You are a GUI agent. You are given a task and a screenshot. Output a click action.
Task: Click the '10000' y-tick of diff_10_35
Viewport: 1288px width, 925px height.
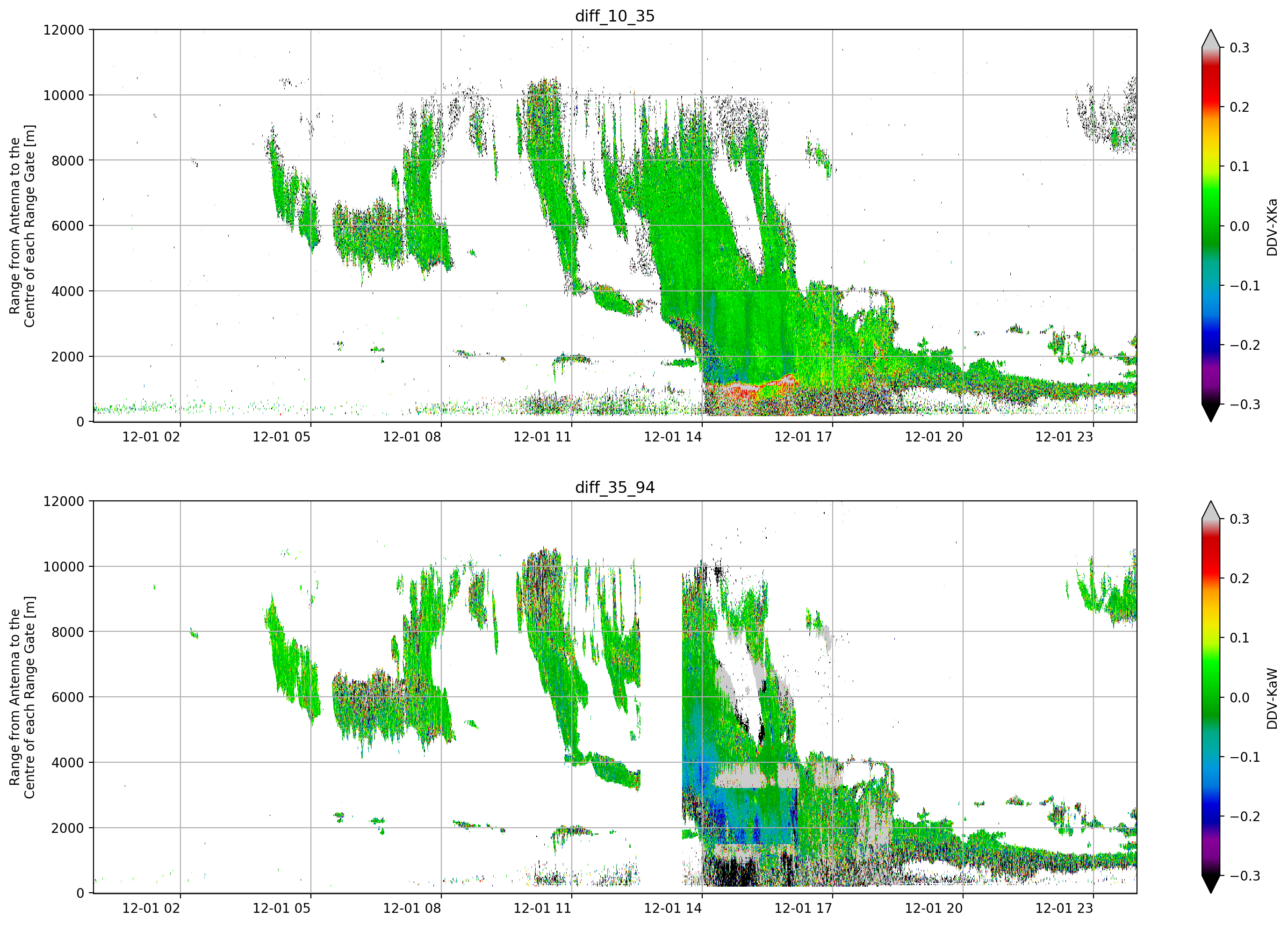click(64, 95)
